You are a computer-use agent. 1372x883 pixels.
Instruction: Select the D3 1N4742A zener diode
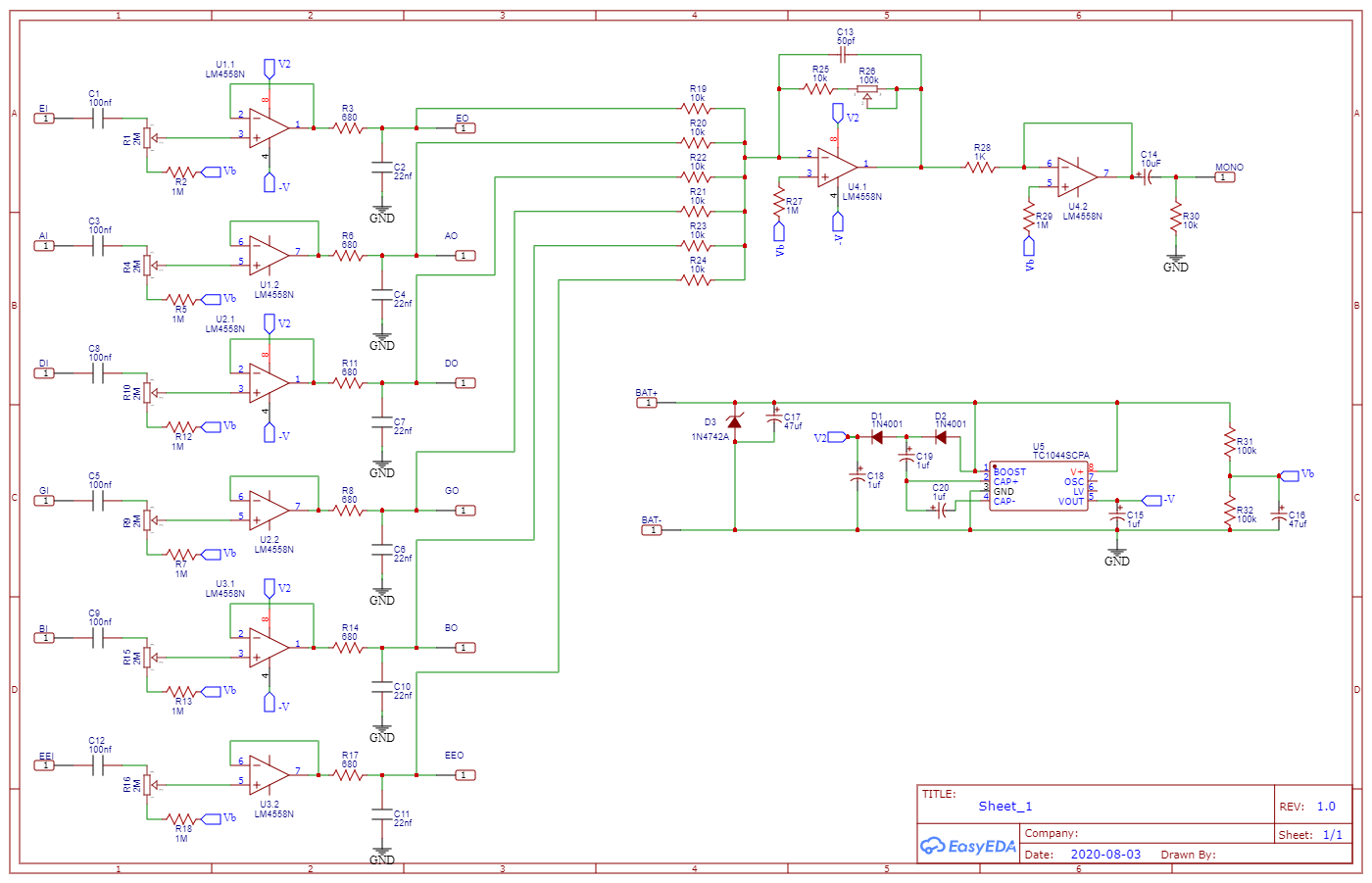[x=734, y=421]
